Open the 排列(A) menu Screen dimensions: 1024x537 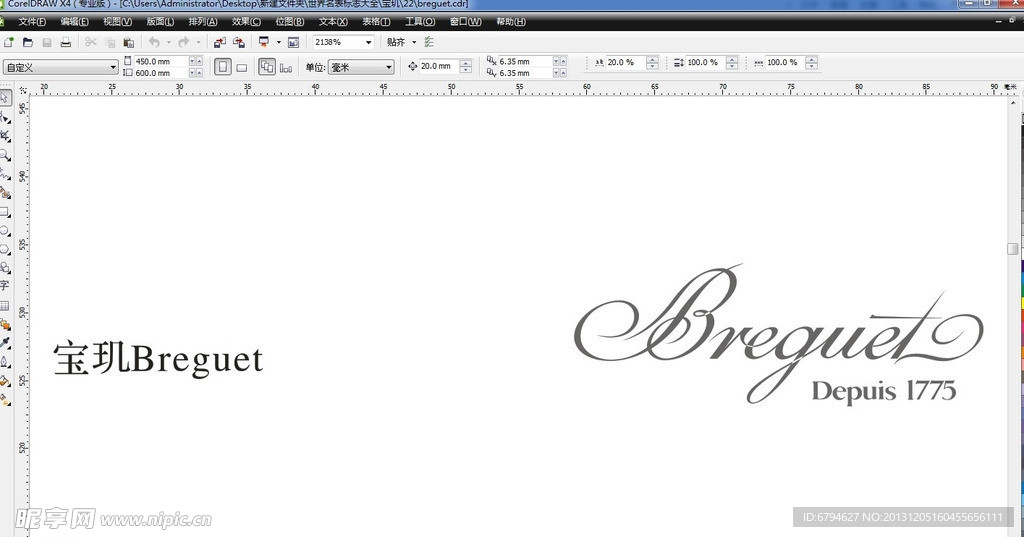tap(203, 22)
